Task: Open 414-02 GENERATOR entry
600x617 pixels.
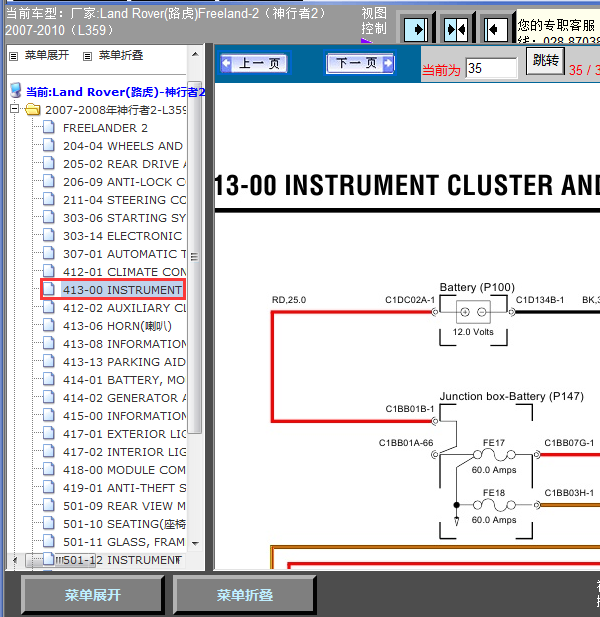Action: pos(124,398)
